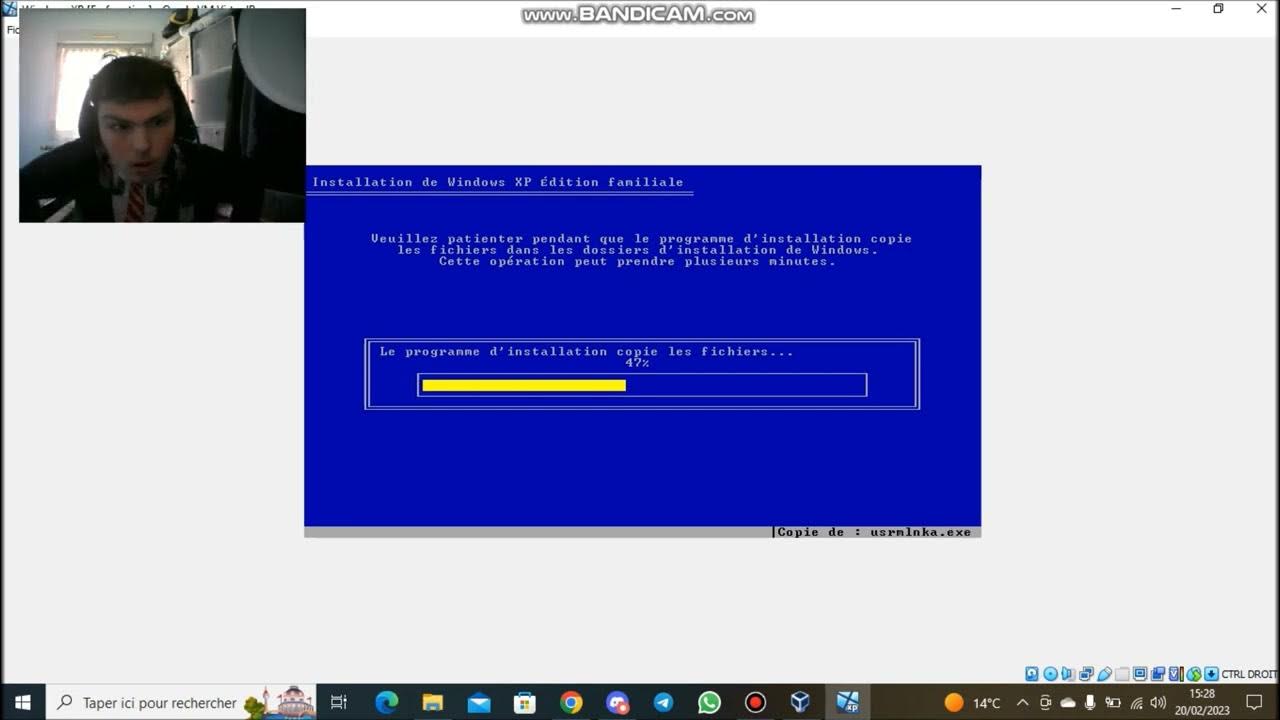Click the yellow installation progress bar
This screenshot has width=1280, height=720.
pos(524,385)
